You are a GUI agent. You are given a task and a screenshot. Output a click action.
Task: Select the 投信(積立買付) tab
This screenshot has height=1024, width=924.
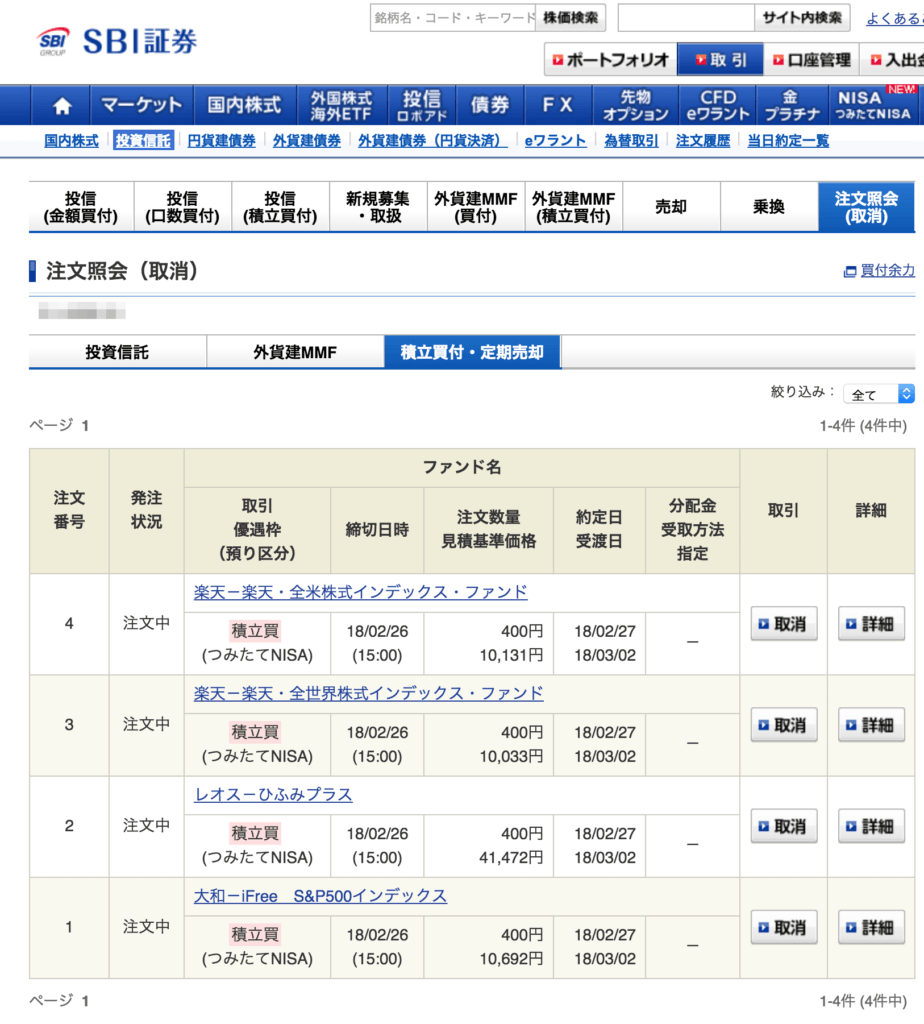281,207
